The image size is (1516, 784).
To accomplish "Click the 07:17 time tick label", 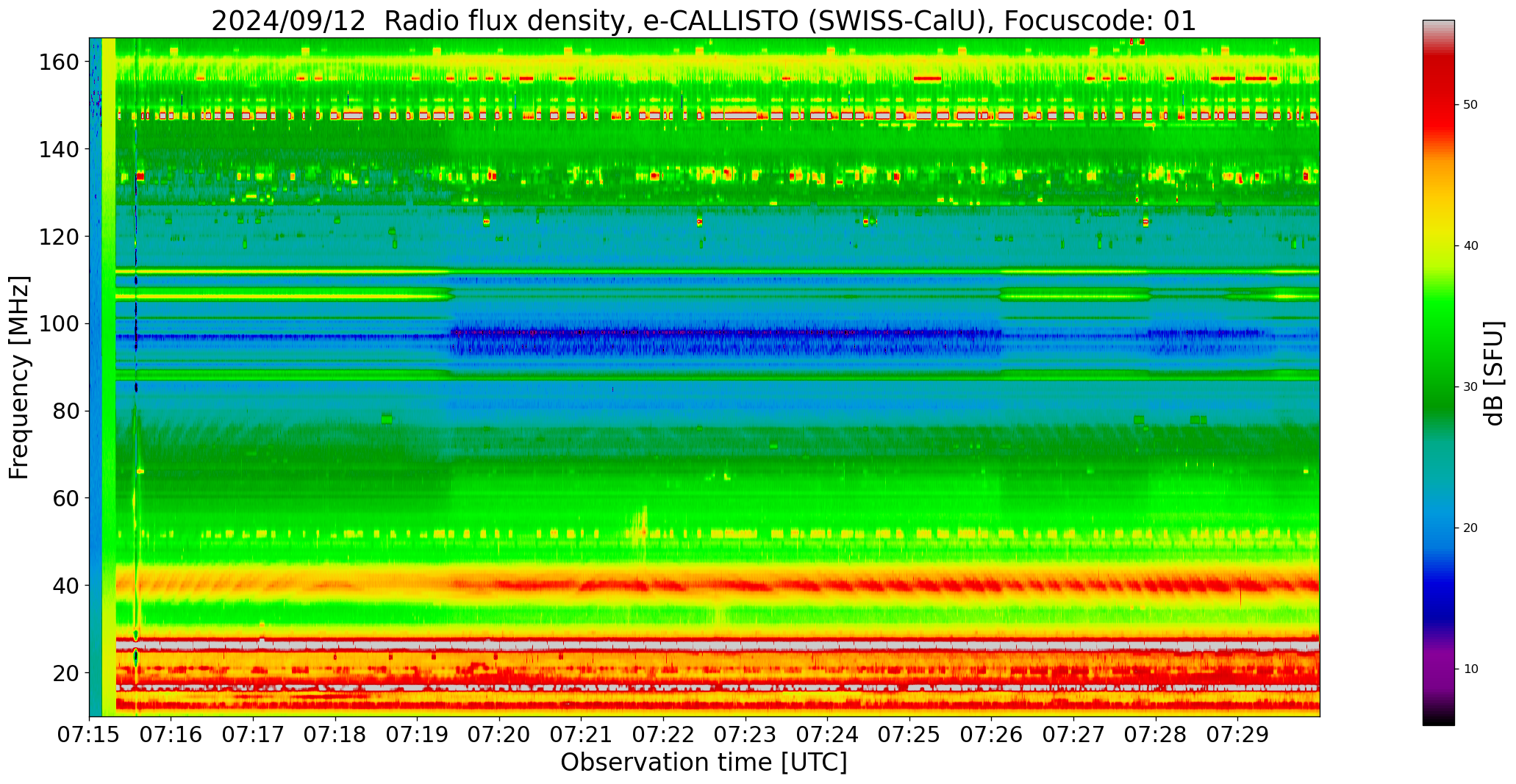I will tap(254, 735).
